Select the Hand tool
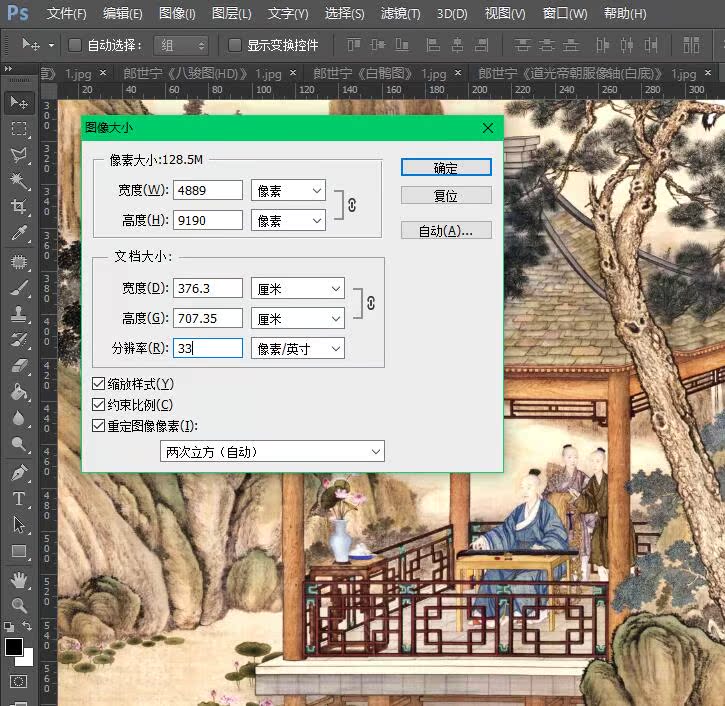The height and width of the screenshot is (706, 725). coord(19,580)
